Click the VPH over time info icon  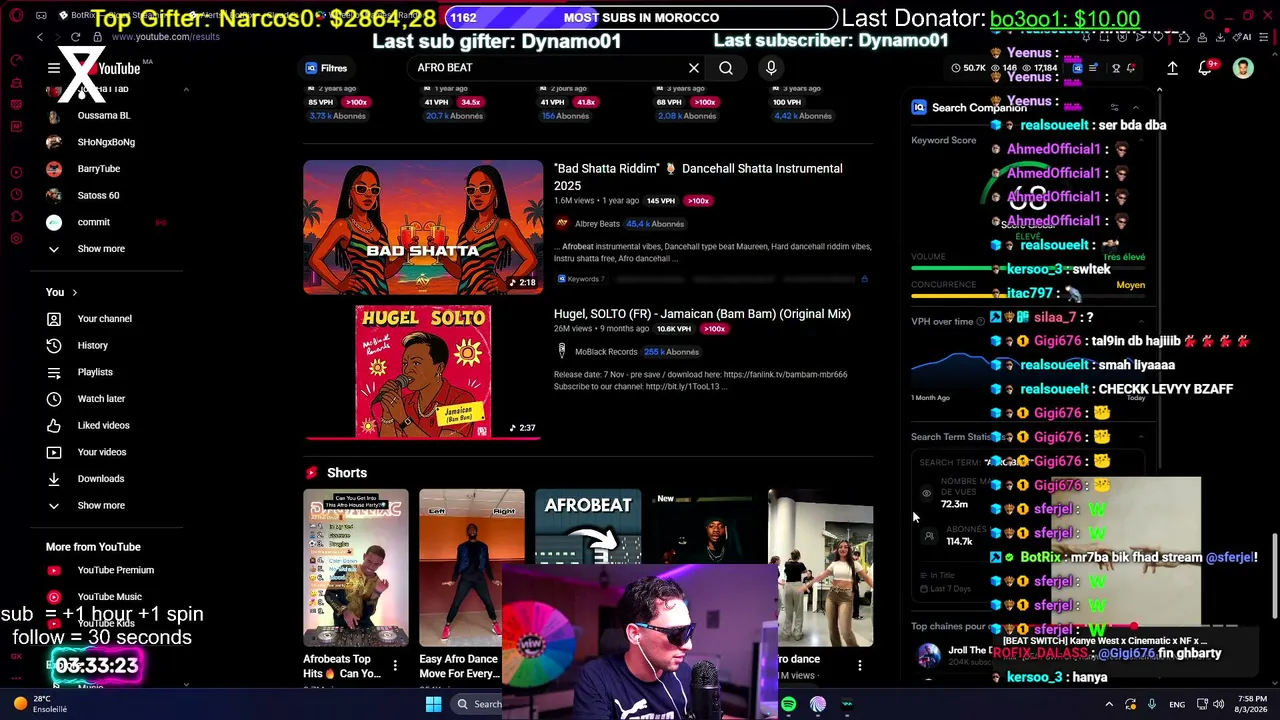(x=980, y=322)
